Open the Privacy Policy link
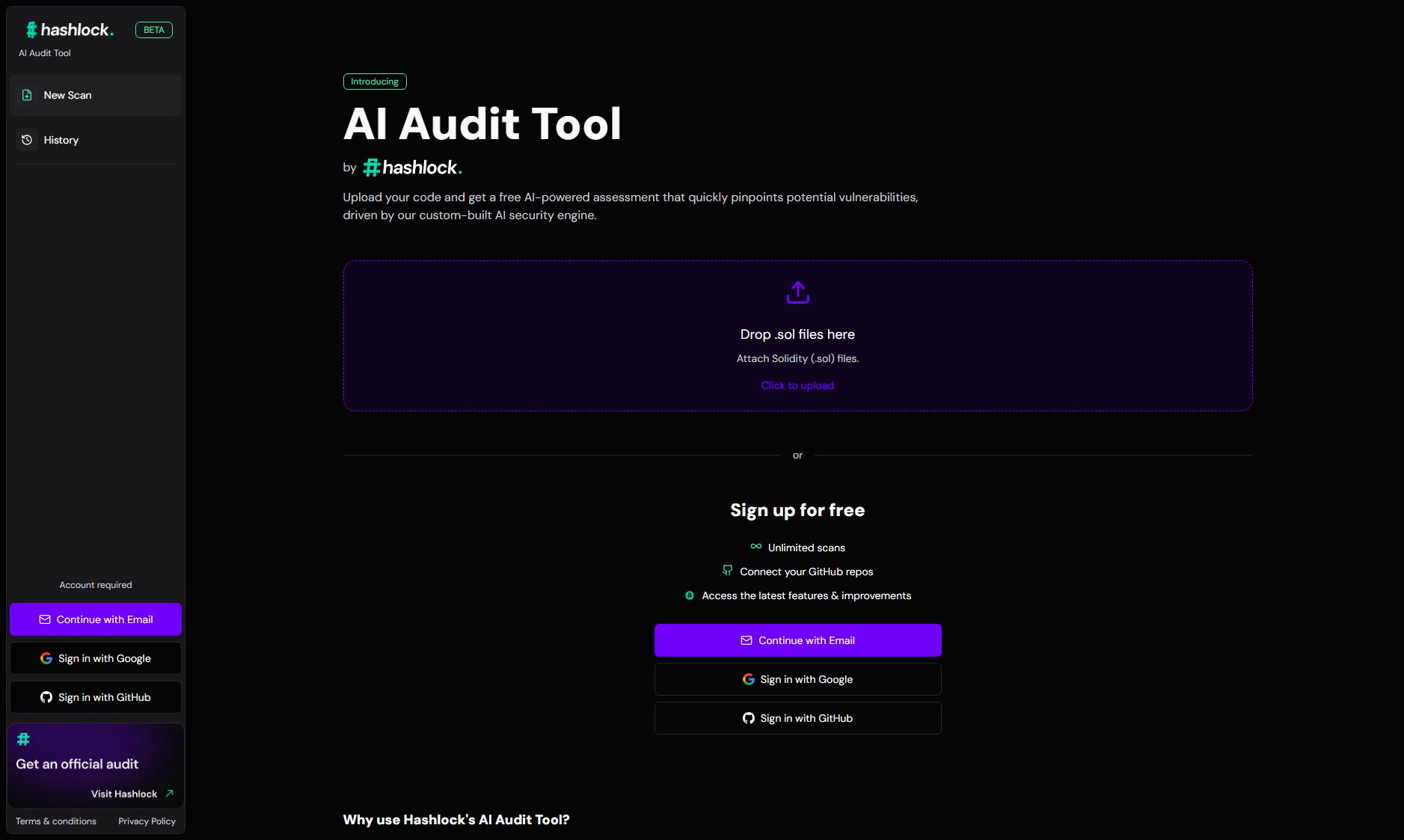This screenshot has width=1404, height=840. pos(147,821)
